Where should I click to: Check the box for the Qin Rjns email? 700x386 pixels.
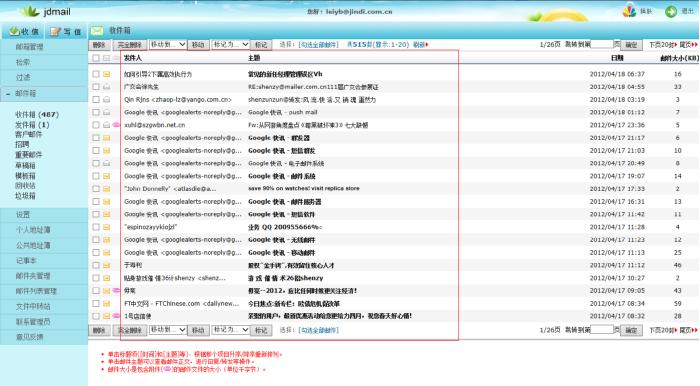click(96, 100)
